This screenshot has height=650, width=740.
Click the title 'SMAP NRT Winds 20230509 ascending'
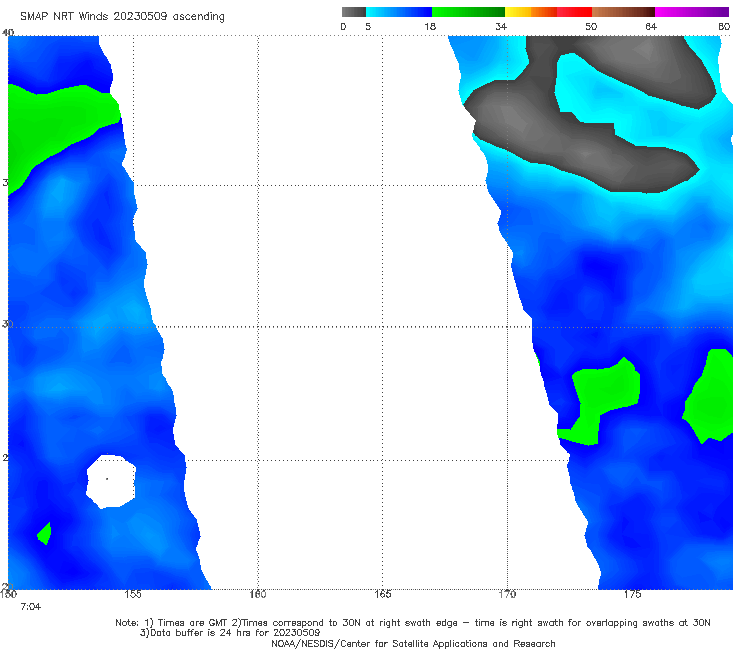[122, 17]
